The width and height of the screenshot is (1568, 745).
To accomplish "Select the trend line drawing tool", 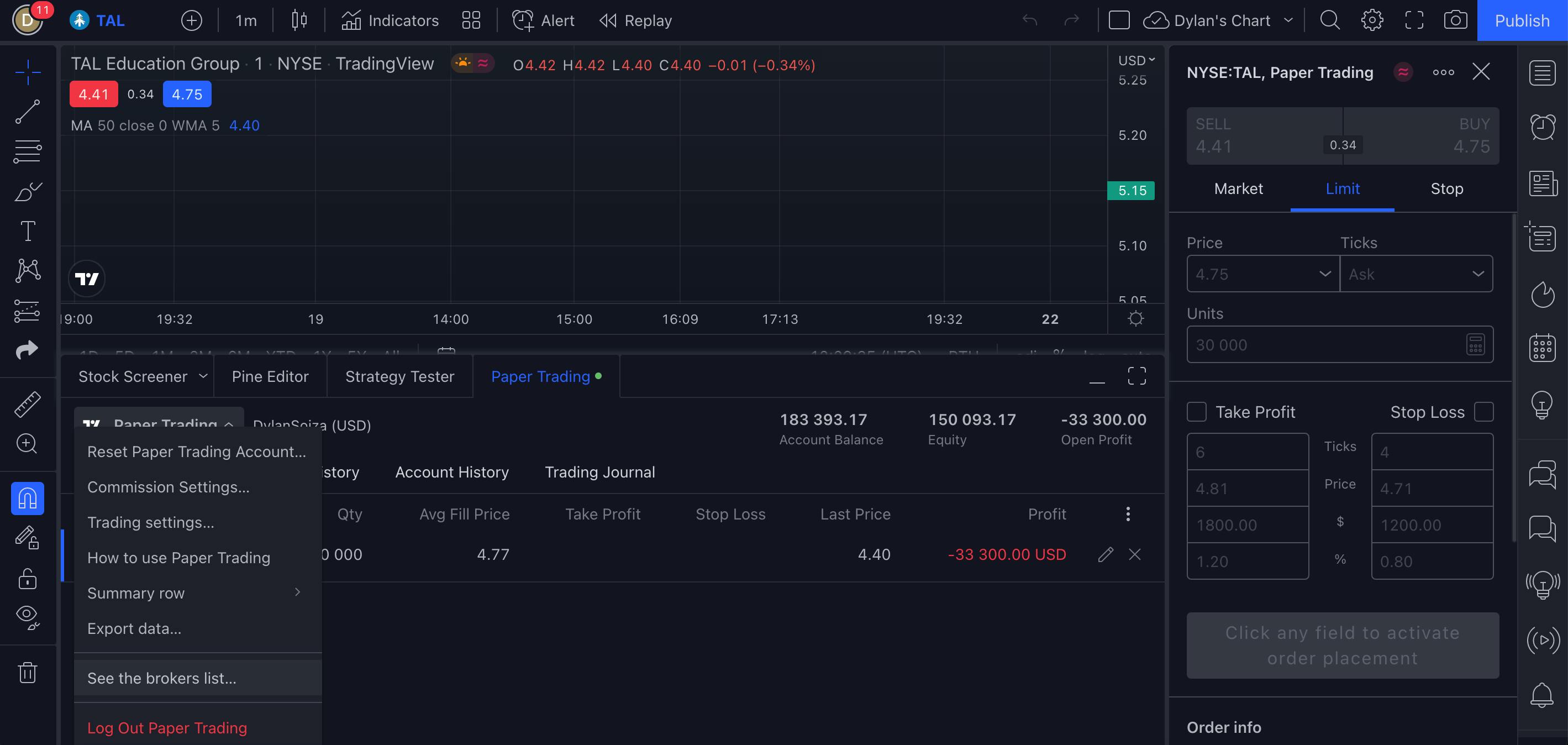I will click(x=28, y=112).
